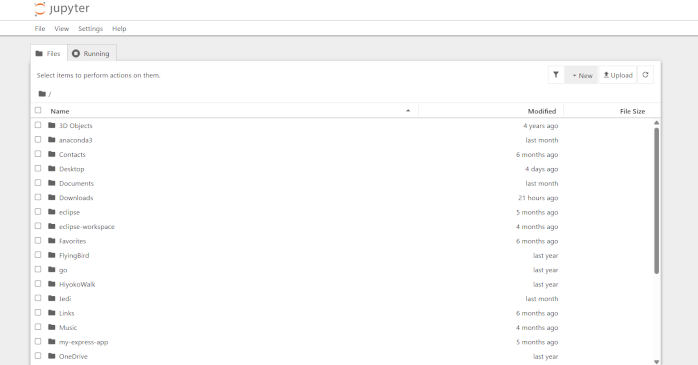Click the root folder breadcrumb icon
Viewport: 698px width, 365px height.
42,93
